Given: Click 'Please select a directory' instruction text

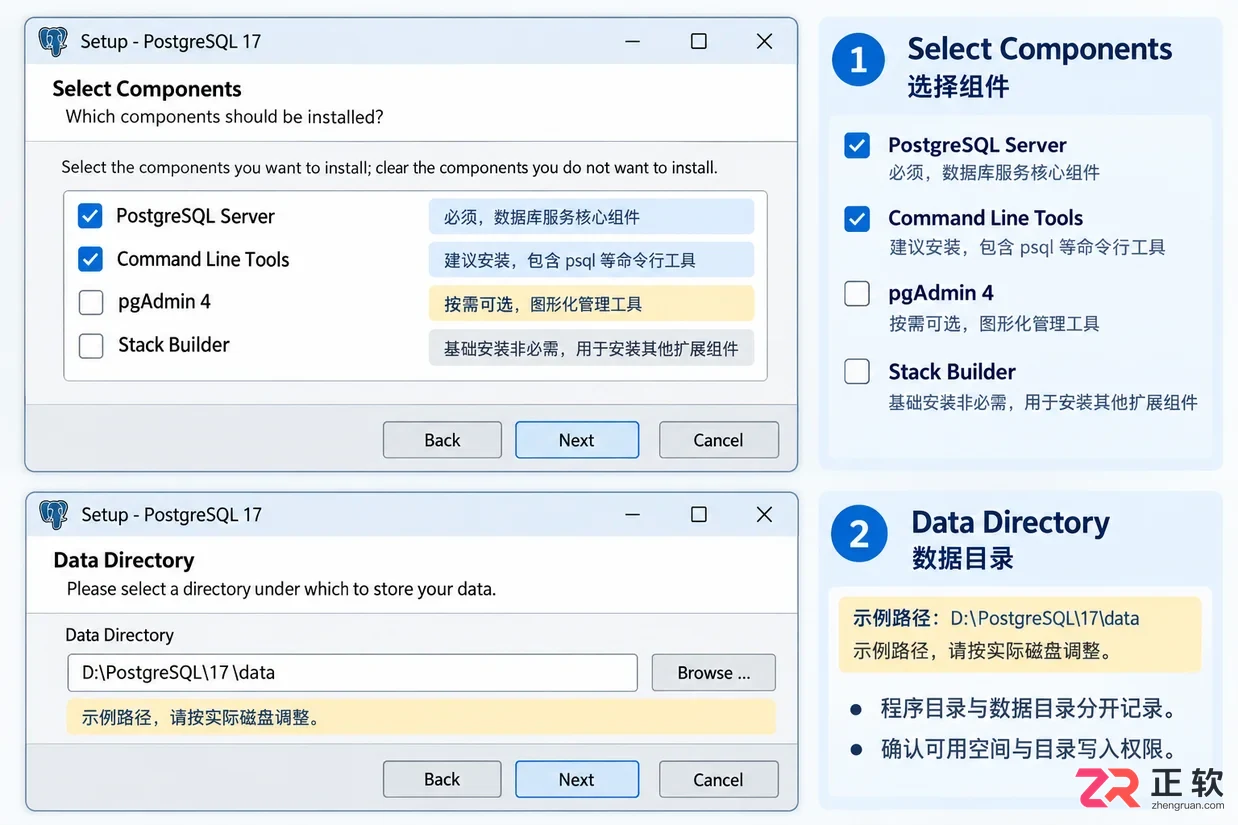Looking at the screenshot, I should pos(281,589).
